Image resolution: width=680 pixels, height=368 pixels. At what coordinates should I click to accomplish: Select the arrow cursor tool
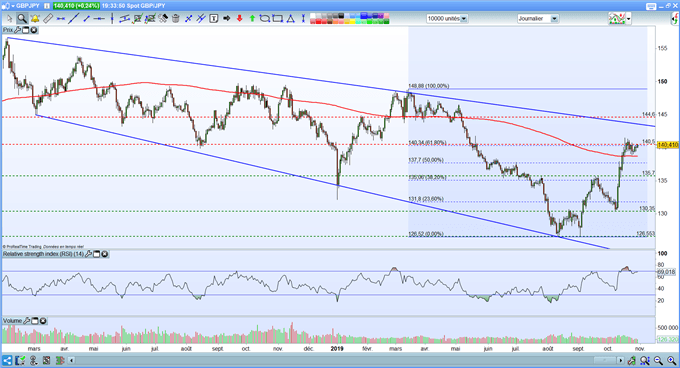(x=9, y=19)
